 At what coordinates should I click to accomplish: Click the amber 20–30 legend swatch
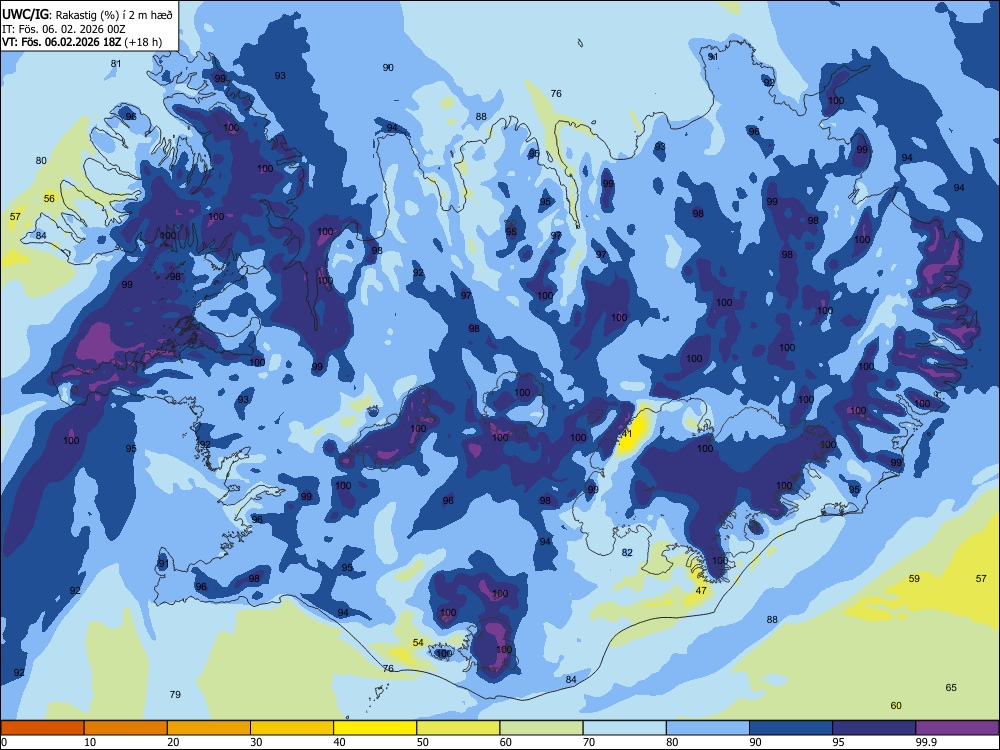click(x=209, y=728)
